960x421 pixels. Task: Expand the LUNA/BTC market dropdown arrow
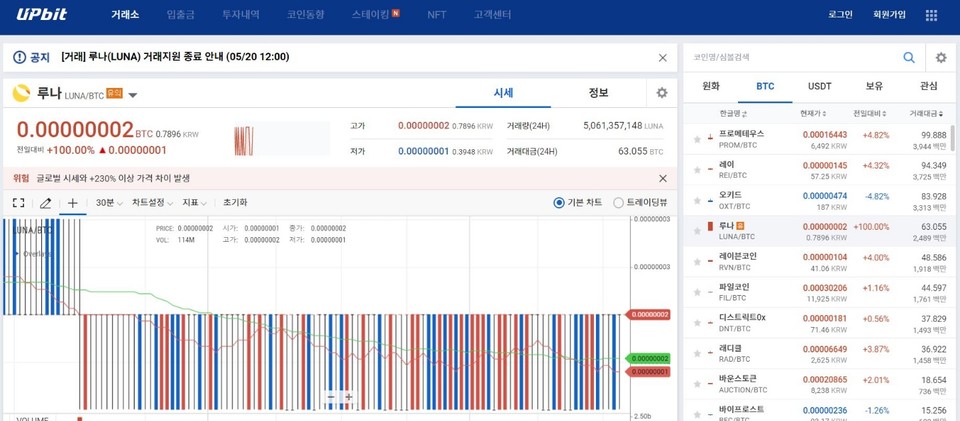pos(133,95)
